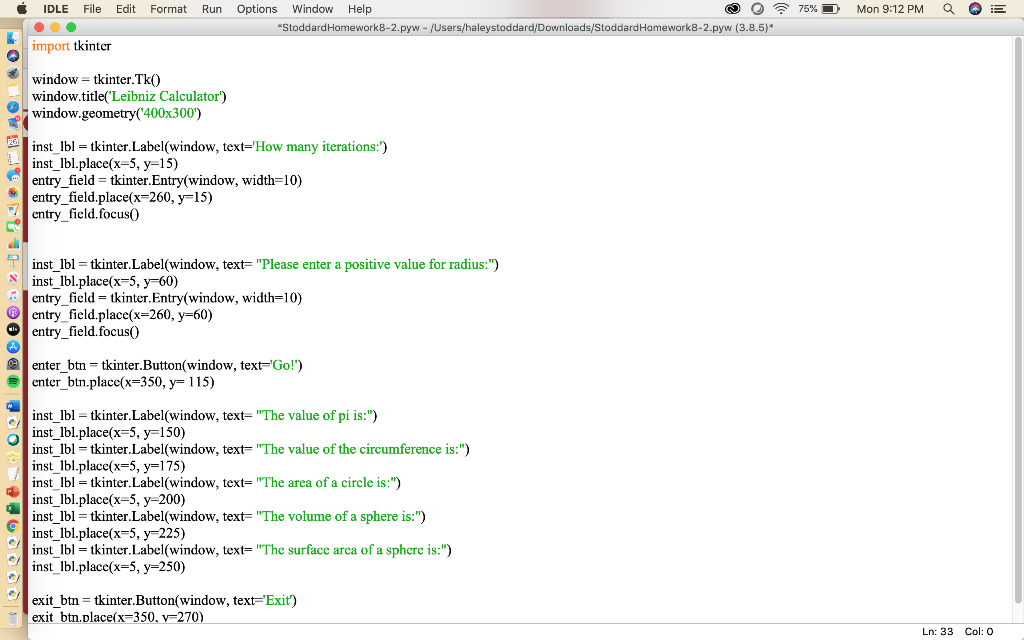The width and height of the screenshot is (1024, 640).
Task: Click the battery indicator showing 75%
Action: point(828,9)
